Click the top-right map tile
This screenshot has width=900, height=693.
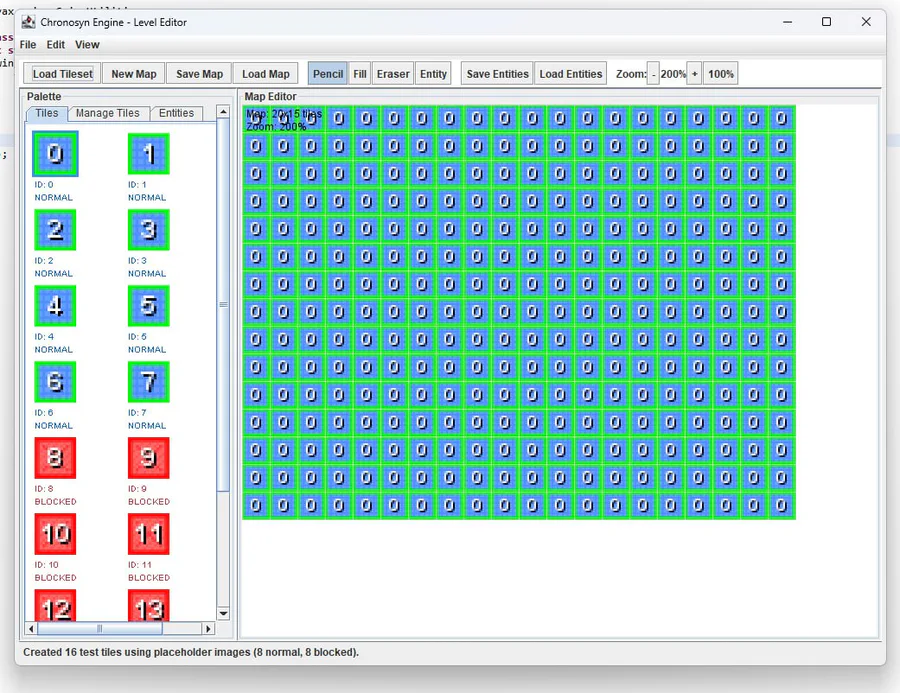[782, 119]
